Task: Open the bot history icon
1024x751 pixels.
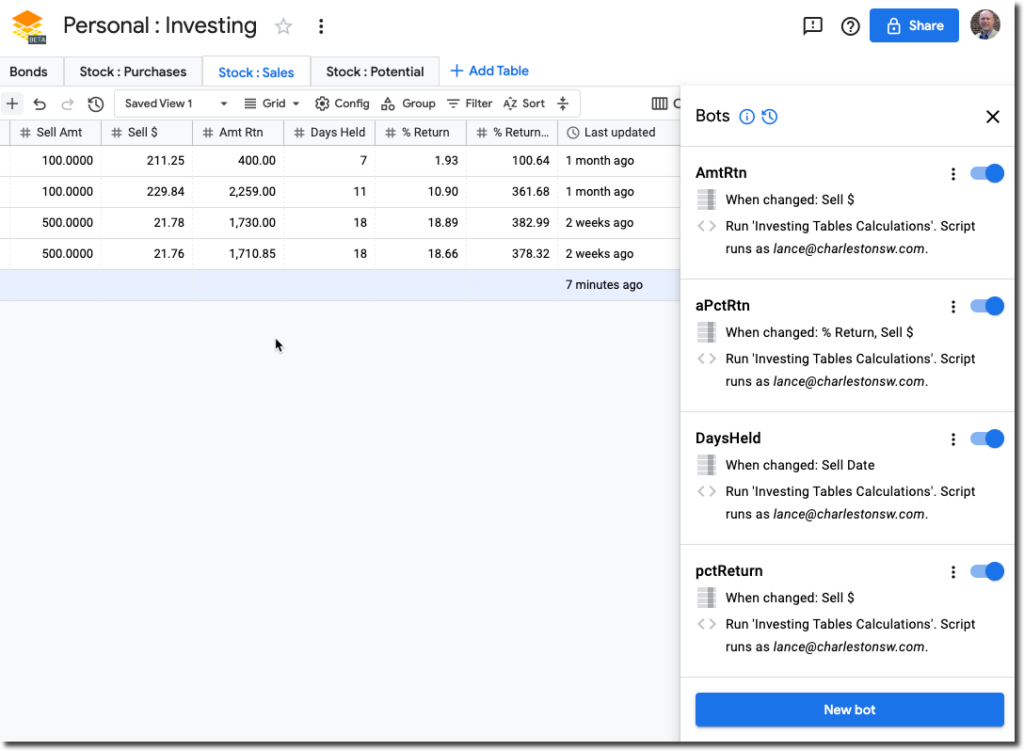Action: pyautogui.click(x=769, y=117)
